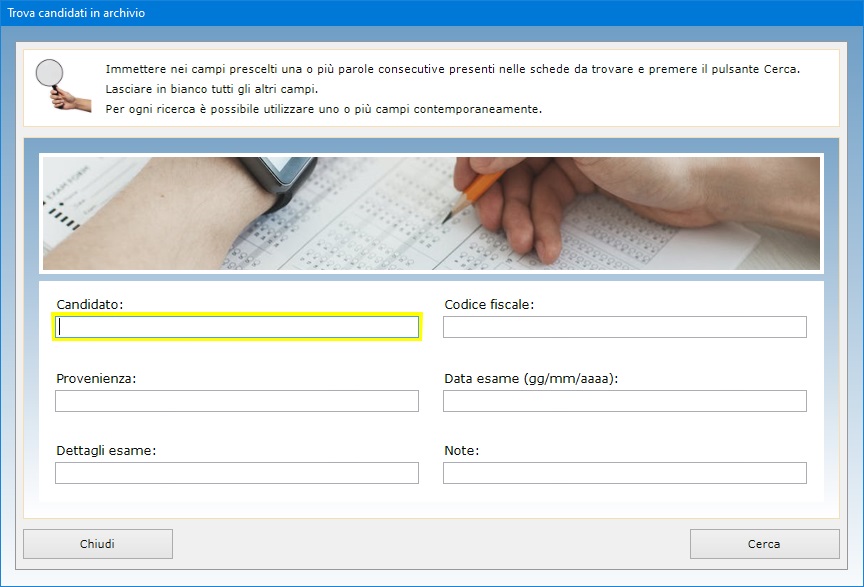Image resolution: width=864 pixels, height=587 pixels.
Task: Click the magnifying glass icon
Action: pyautogui.click(x=62, y=85)
